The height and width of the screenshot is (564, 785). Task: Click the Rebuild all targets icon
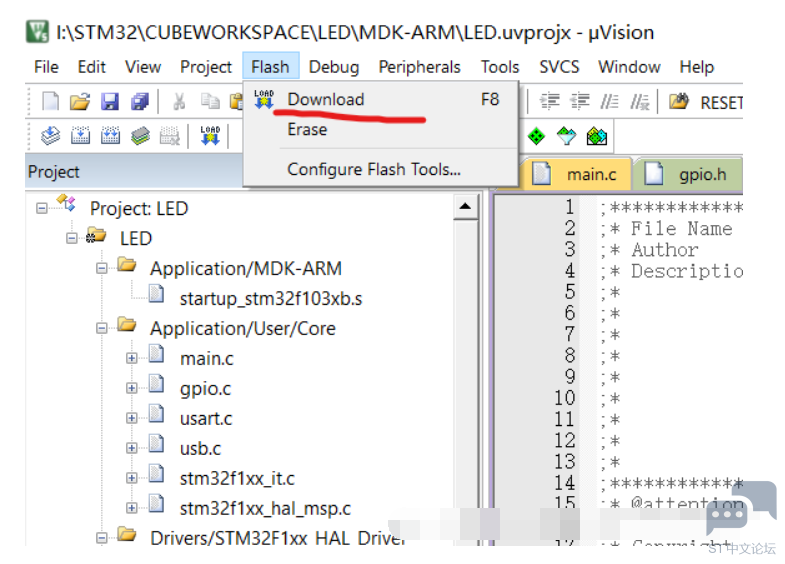(110, 136)
